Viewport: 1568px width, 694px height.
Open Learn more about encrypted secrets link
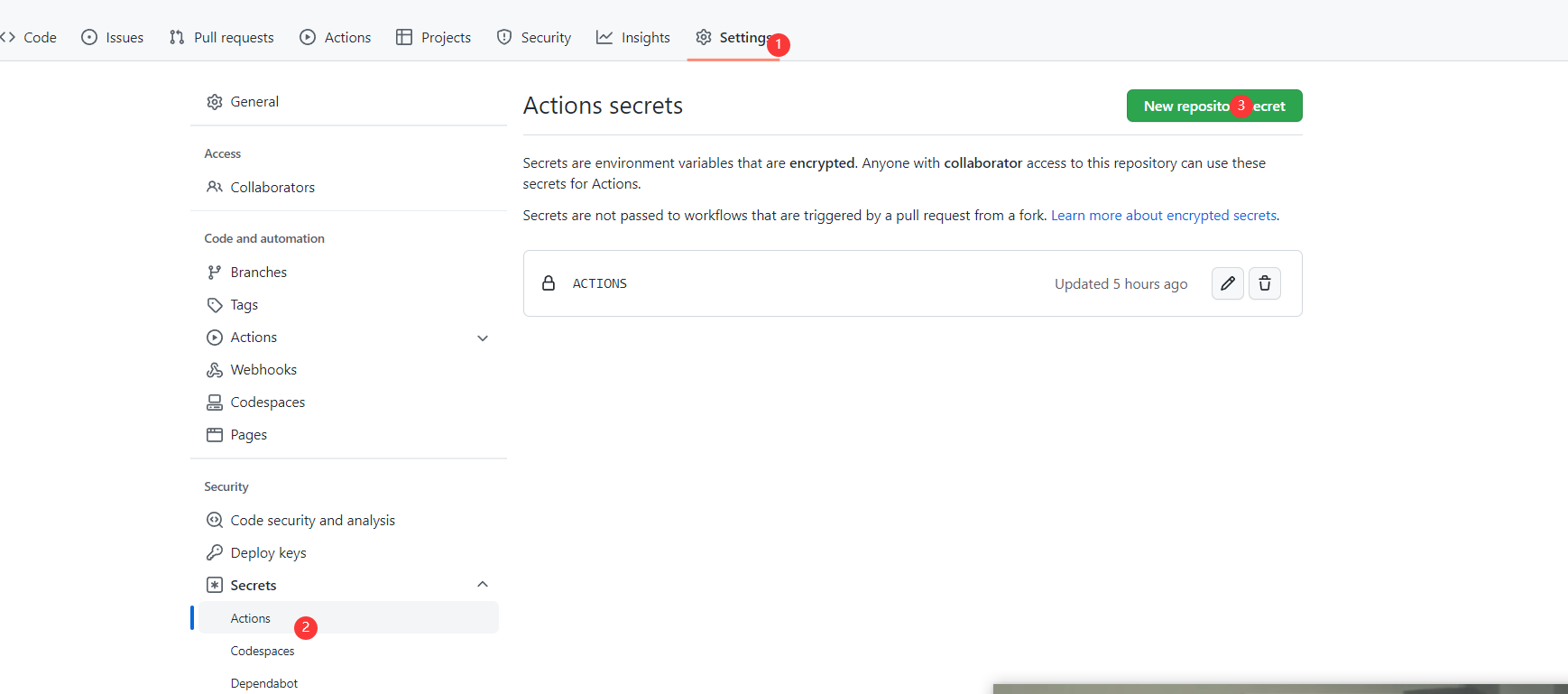pyautogui.click(x=1163, y=216)
